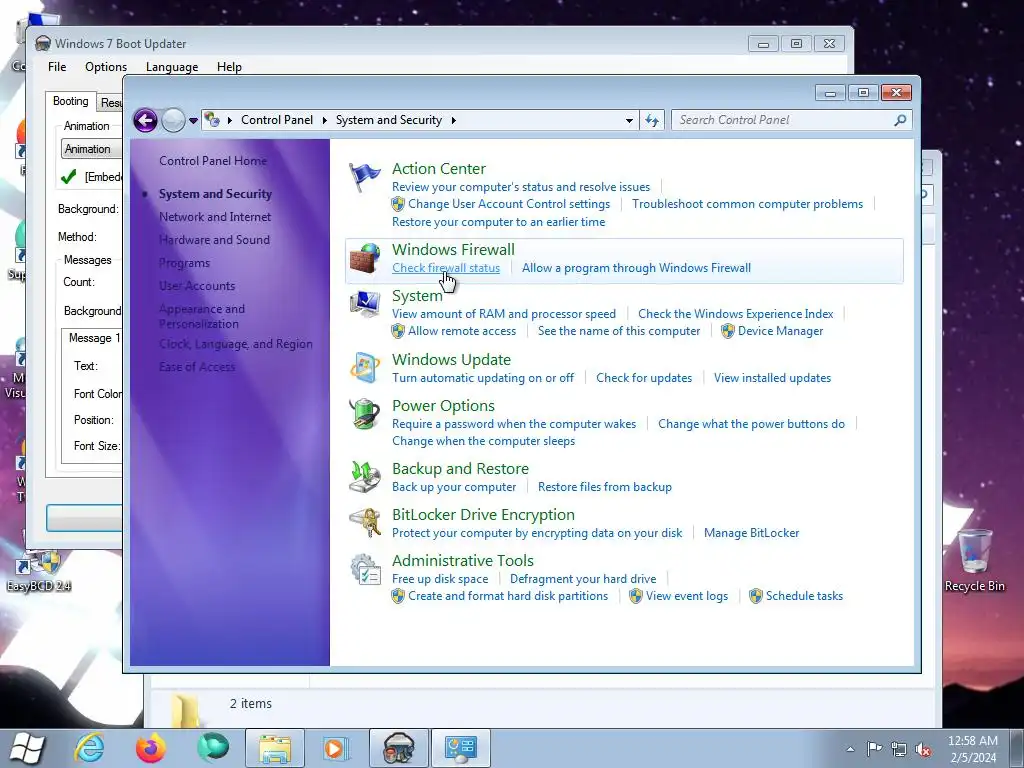This screenshot has height=768, width=1024.
Task: Launch Firefox from the taskbar
Action: [x=151, y=748]
